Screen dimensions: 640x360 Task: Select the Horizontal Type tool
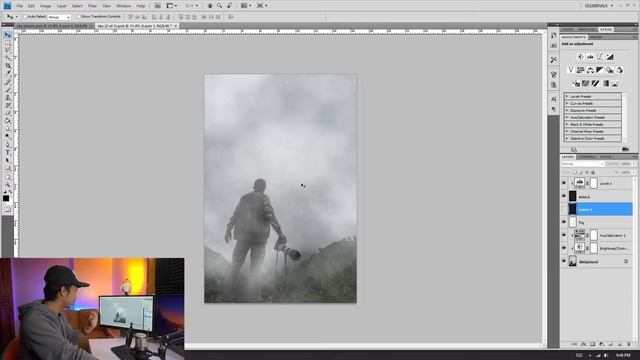[7, 152]
